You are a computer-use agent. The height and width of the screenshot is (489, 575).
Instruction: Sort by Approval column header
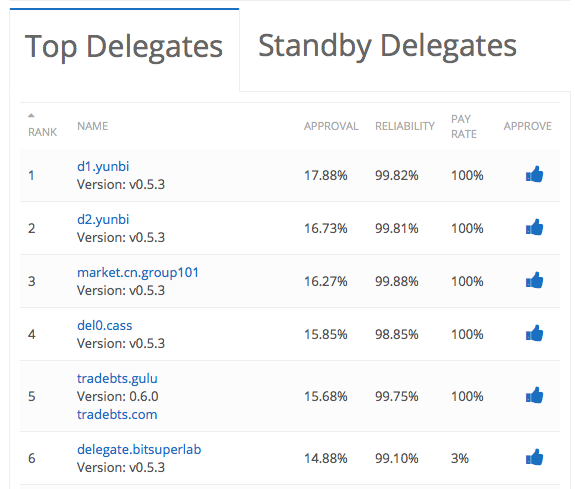331,126
